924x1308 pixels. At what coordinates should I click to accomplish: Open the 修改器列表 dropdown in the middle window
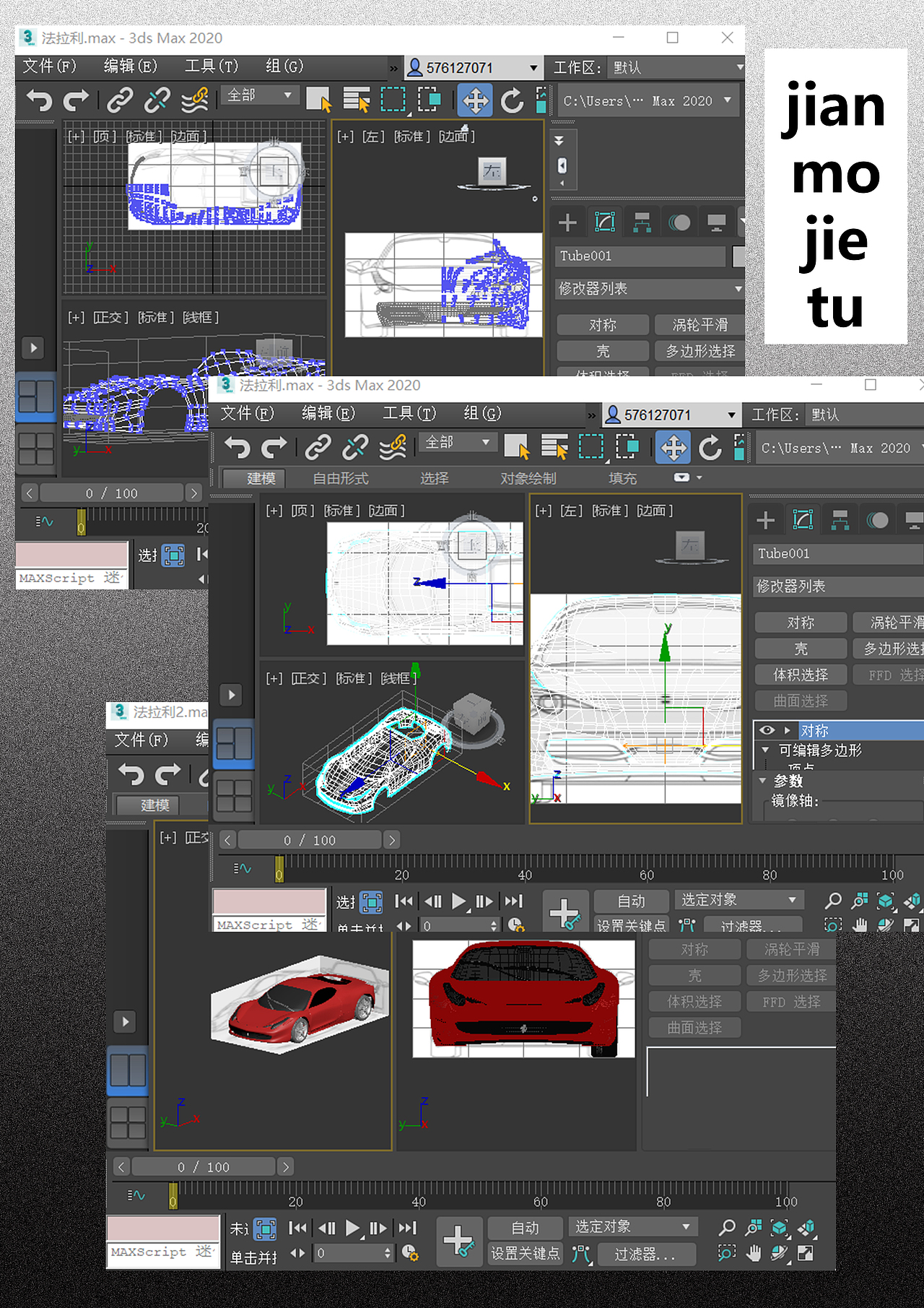[837, 586]
